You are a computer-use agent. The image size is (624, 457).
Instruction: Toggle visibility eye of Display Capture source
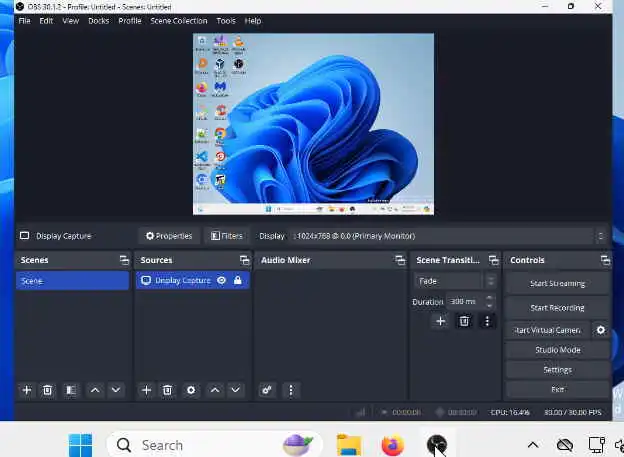coord(222,280)
